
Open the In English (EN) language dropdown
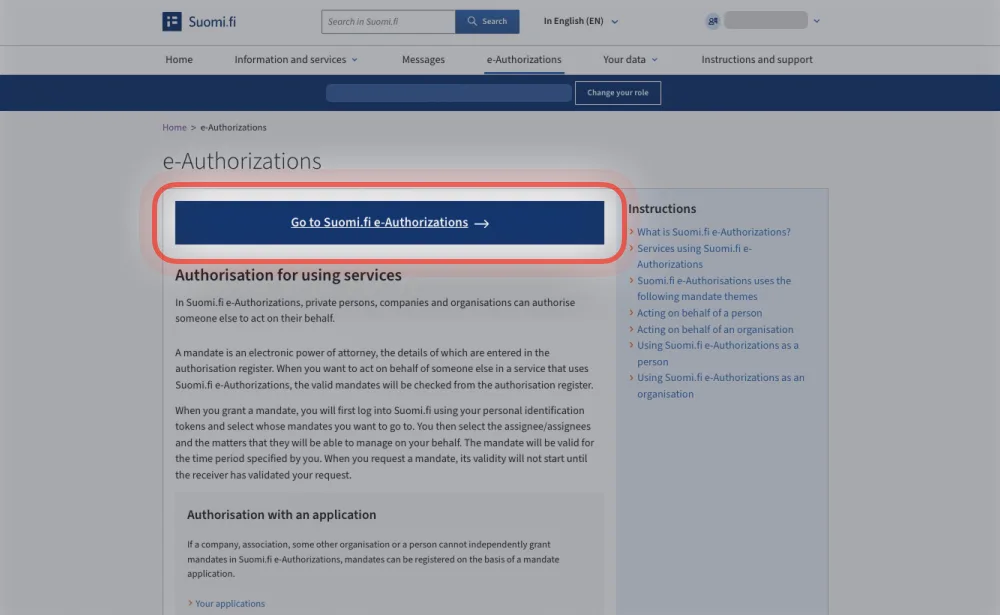pyautogui.click(x=580, y=21)
